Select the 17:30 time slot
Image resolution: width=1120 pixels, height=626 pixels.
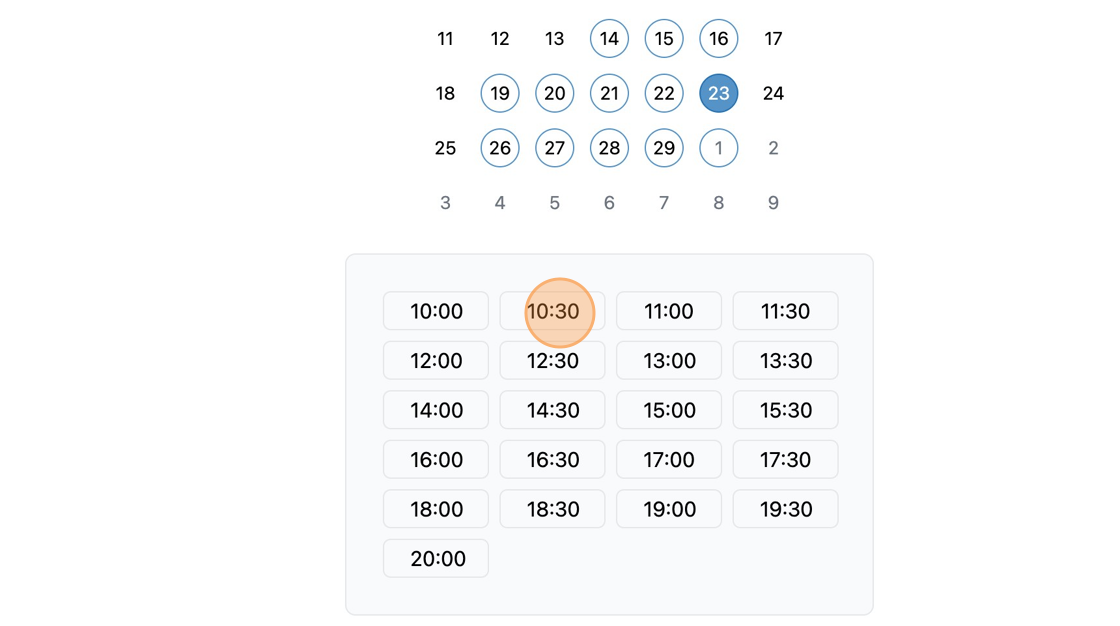coord(785,459)
